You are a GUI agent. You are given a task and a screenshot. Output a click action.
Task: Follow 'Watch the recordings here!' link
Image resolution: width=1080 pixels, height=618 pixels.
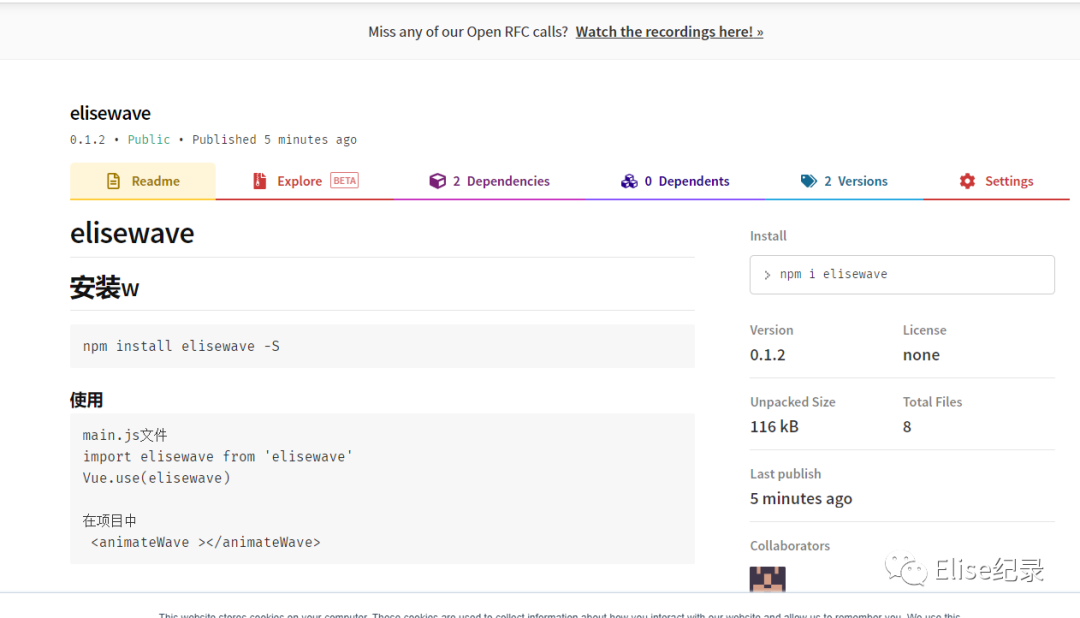669,32
